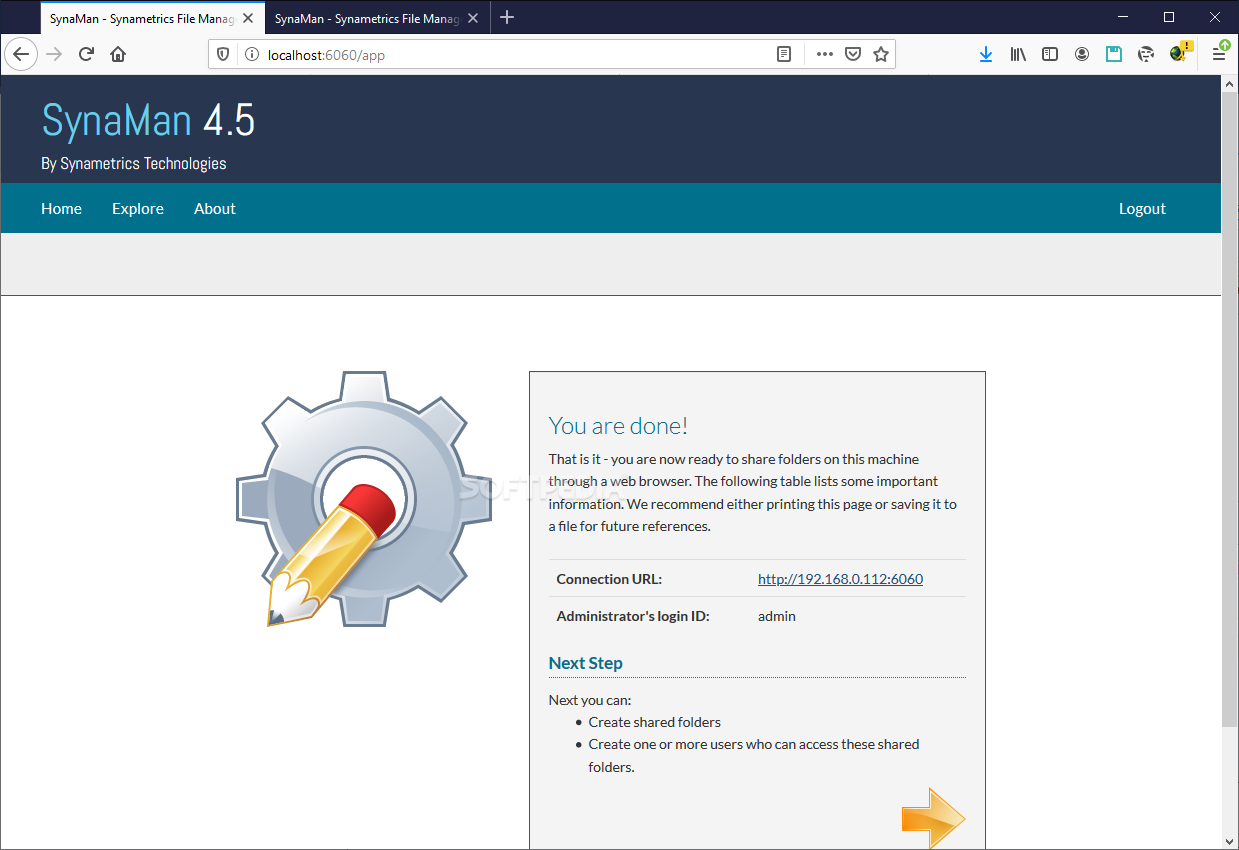
Task: Open the downloads panel
Action: [x=986, y=55]
